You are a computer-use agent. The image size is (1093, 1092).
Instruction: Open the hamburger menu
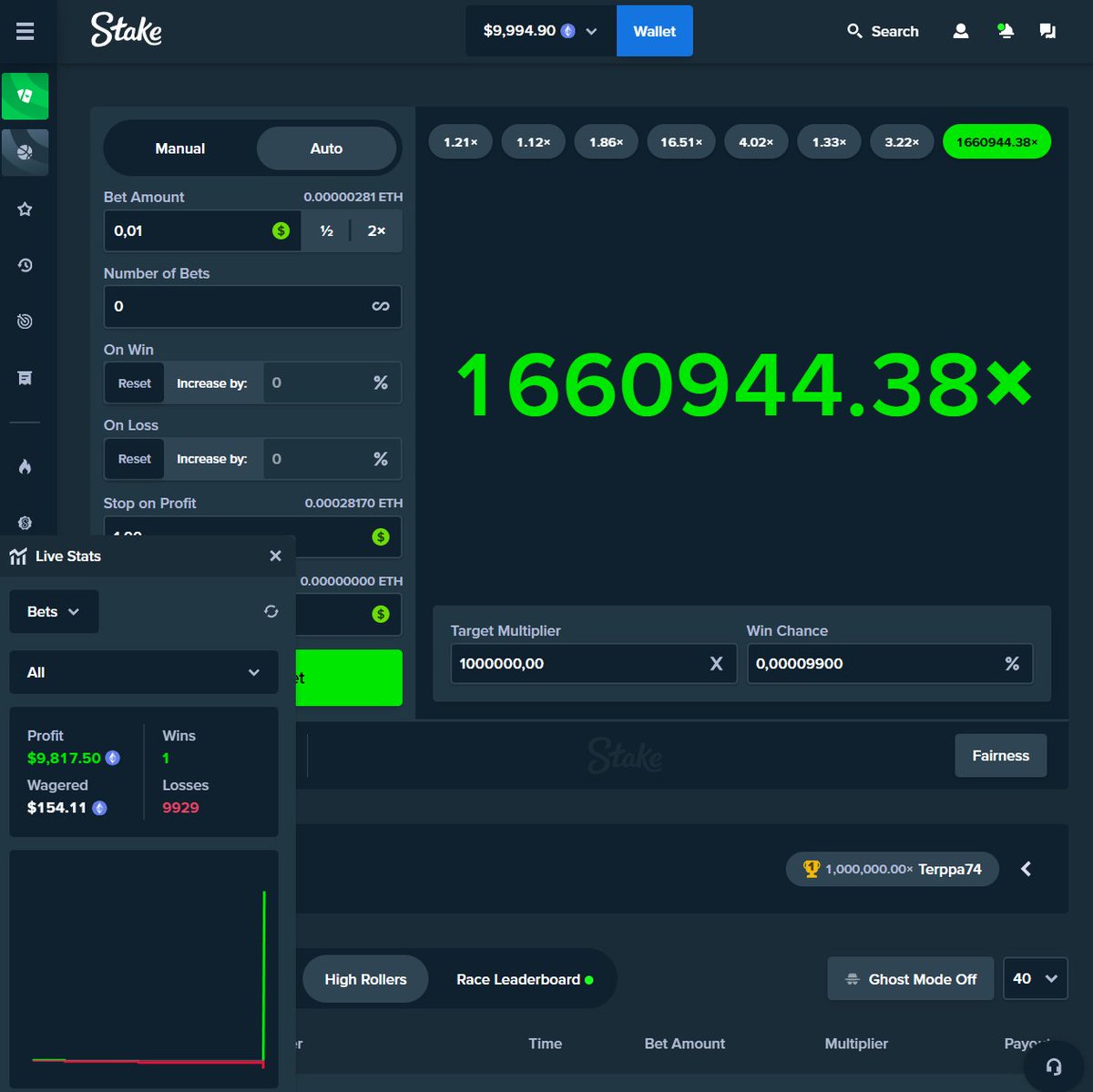coord(25,31)
